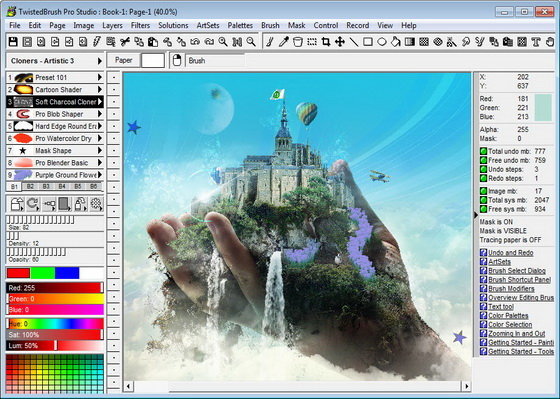Select the Purple Ground Flower brush thumbnail
Screen dimensions: 560x399
click(x=23, y=175)
